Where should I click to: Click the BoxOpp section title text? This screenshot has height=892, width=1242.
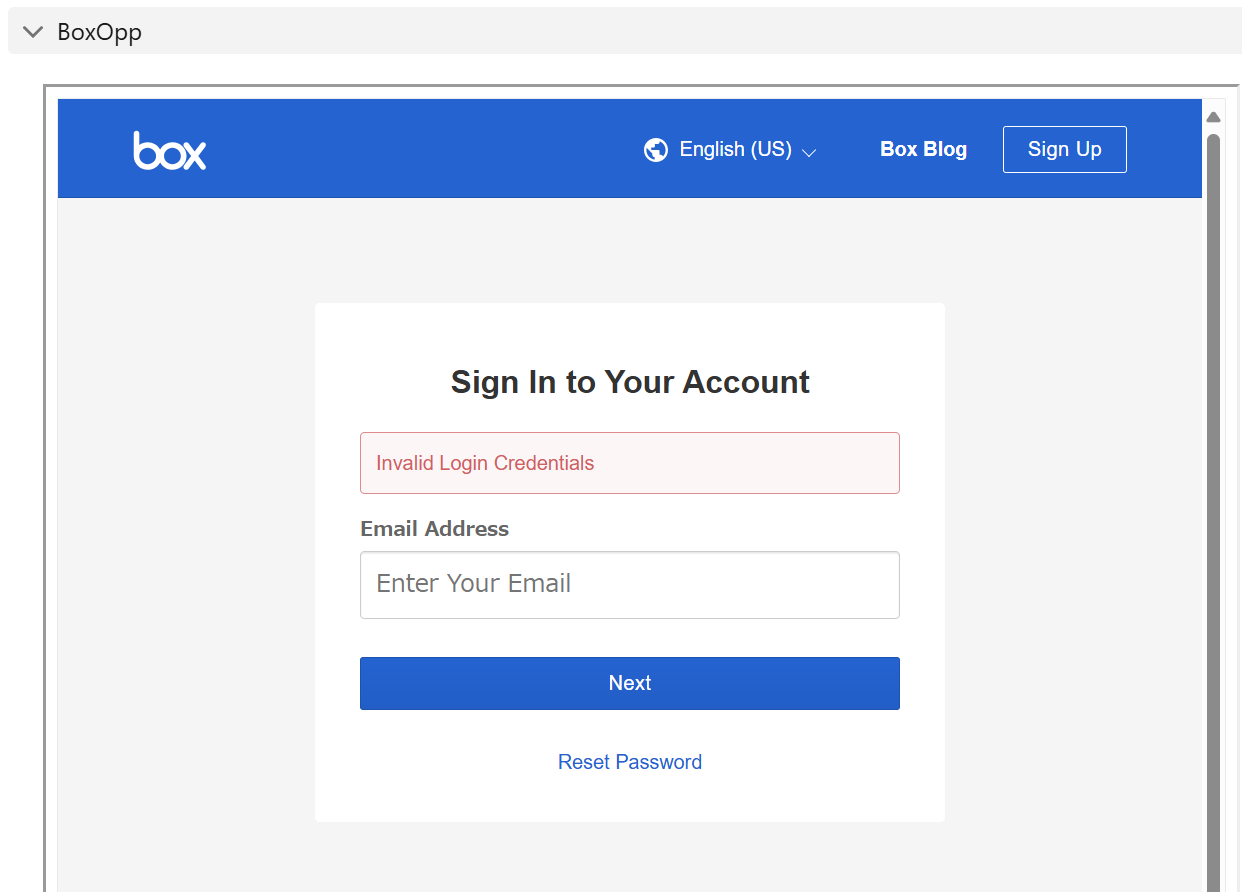pyautogui.click(x=100, y=32)
